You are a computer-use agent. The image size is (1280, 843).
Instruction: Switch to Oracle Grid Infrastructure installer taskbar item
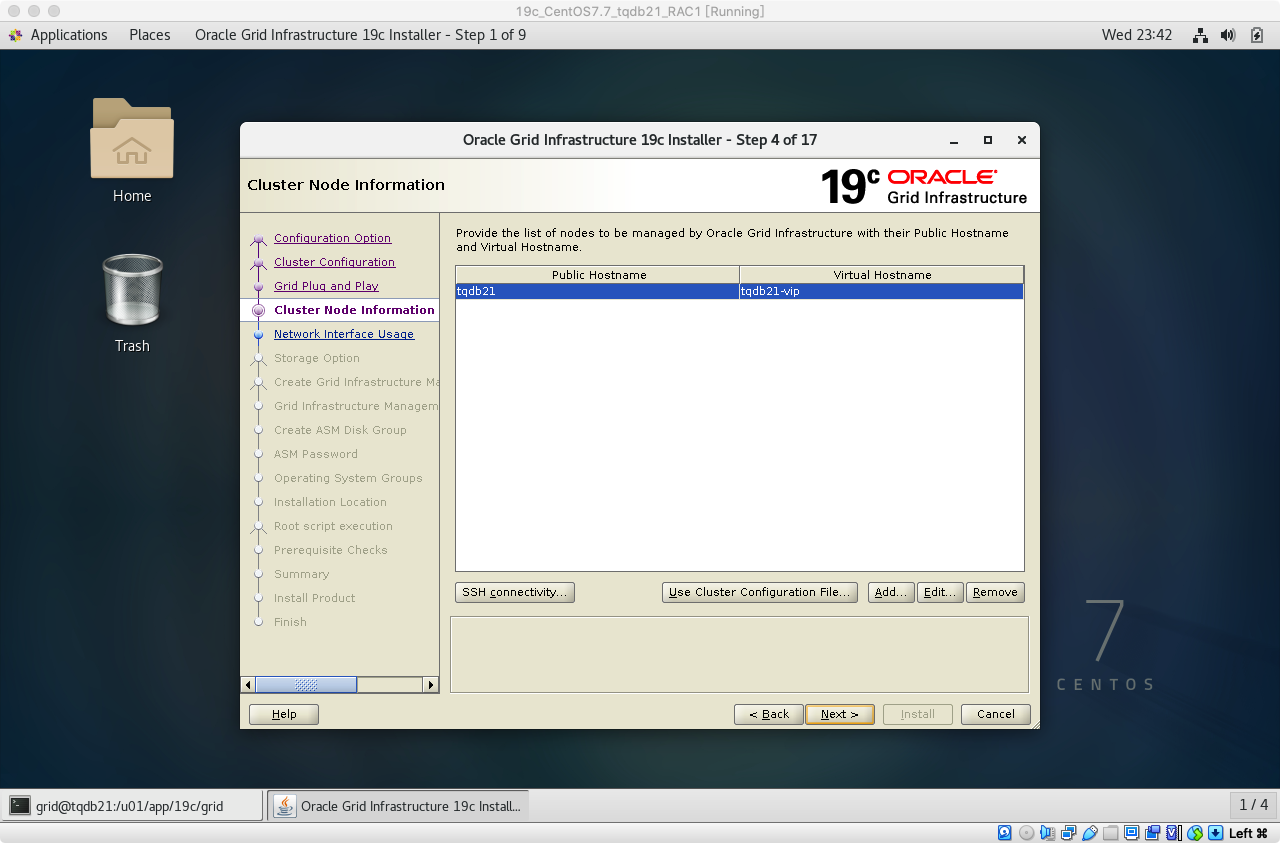[398, 806]
